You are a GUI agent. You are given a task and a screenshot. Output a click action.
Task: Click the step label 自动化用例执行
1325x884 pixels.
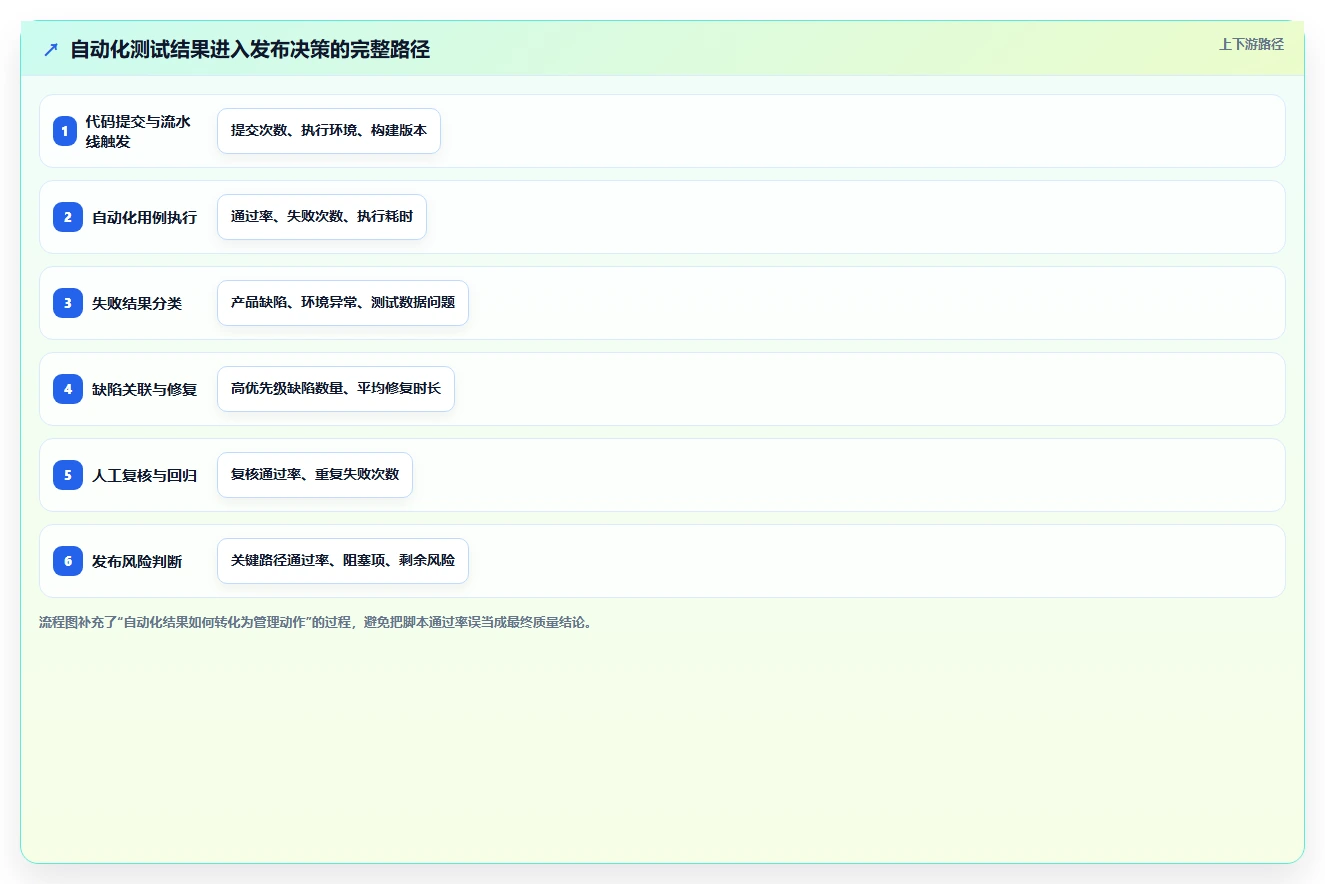coord(145,217)
